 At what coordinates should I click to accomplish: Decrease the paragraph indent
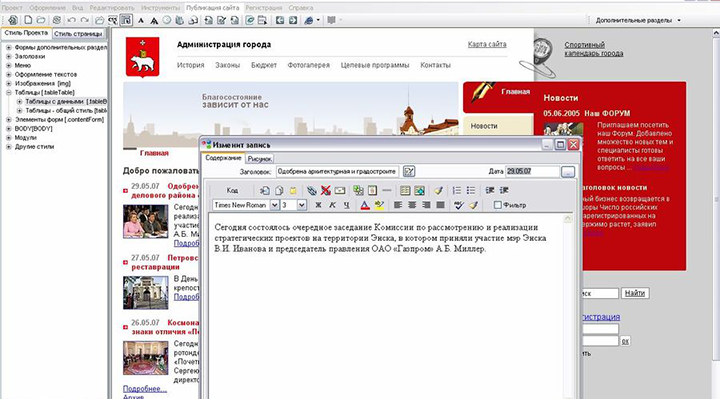coord(490,190)
